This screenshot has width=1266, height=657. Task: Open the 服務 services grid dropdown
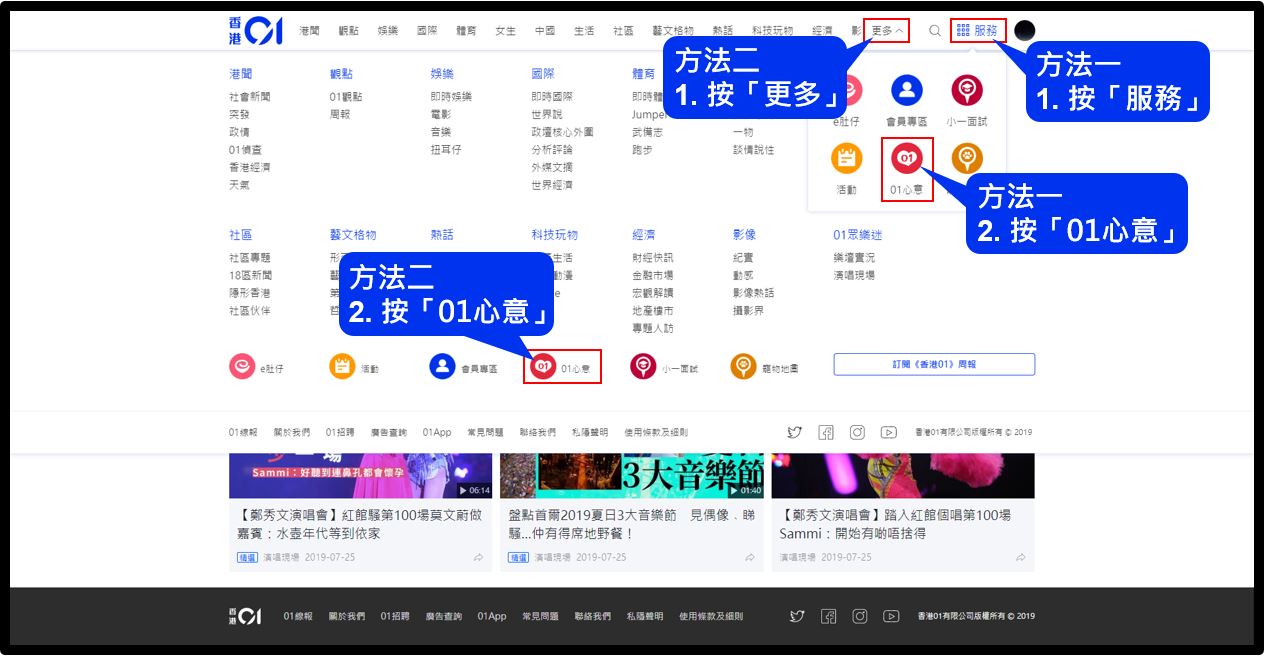(978, 30)
